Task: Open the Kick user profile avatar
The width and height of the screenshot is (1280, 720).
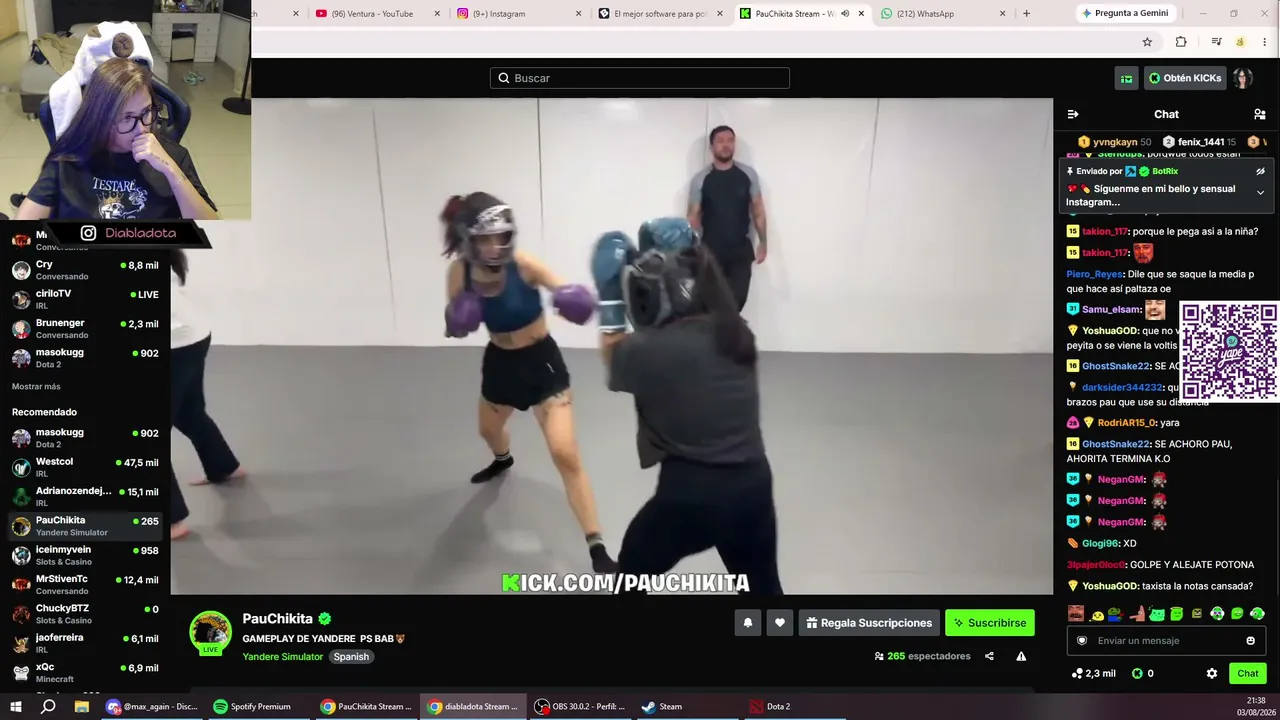Action: click(x=1242, y=78)
